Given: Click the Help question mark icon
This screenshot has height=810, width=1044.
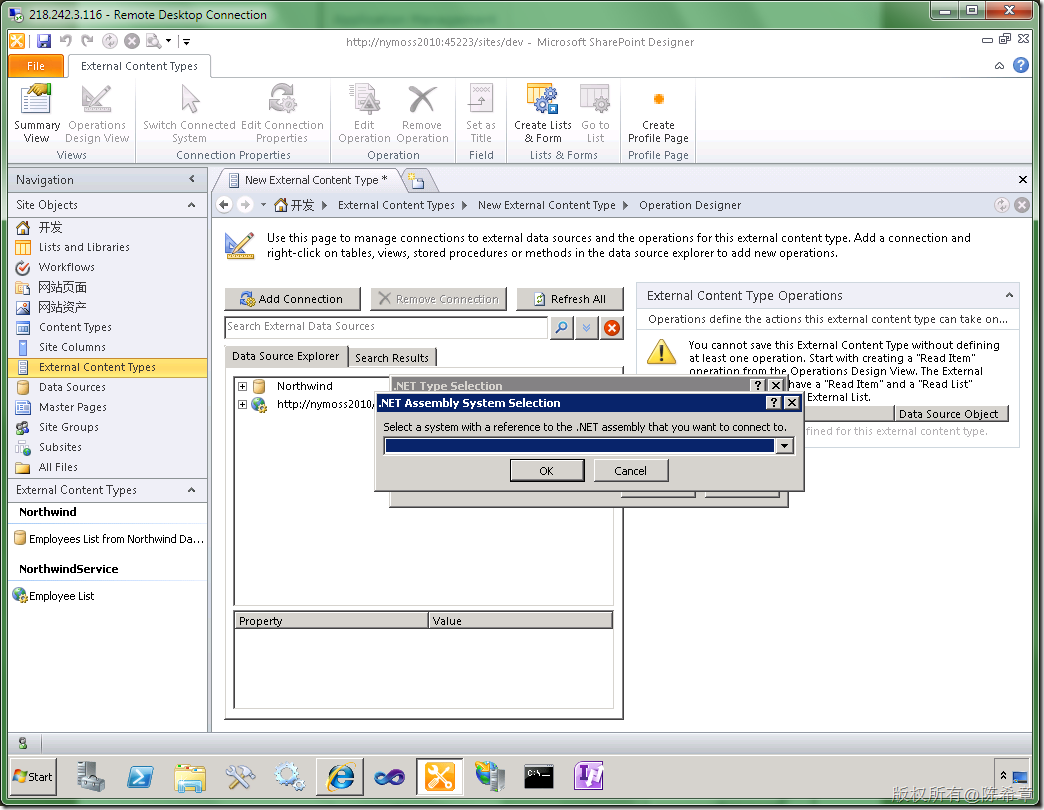Looking at the screenshot, I should 1021,65.
